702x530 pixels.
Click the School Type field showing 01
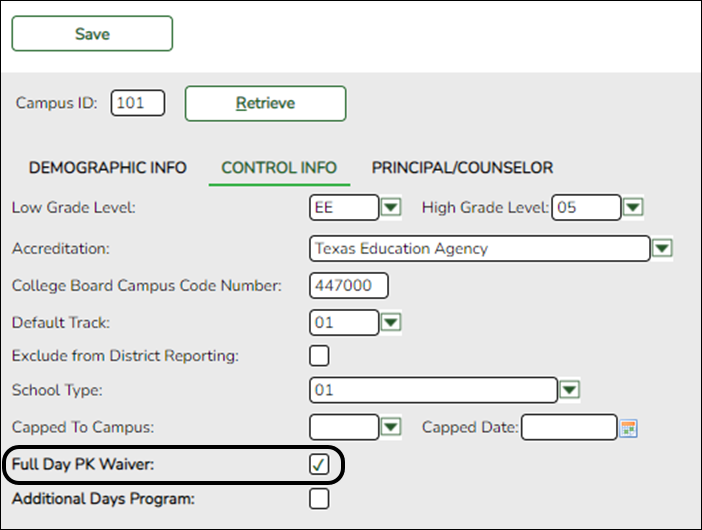point(433,390)
